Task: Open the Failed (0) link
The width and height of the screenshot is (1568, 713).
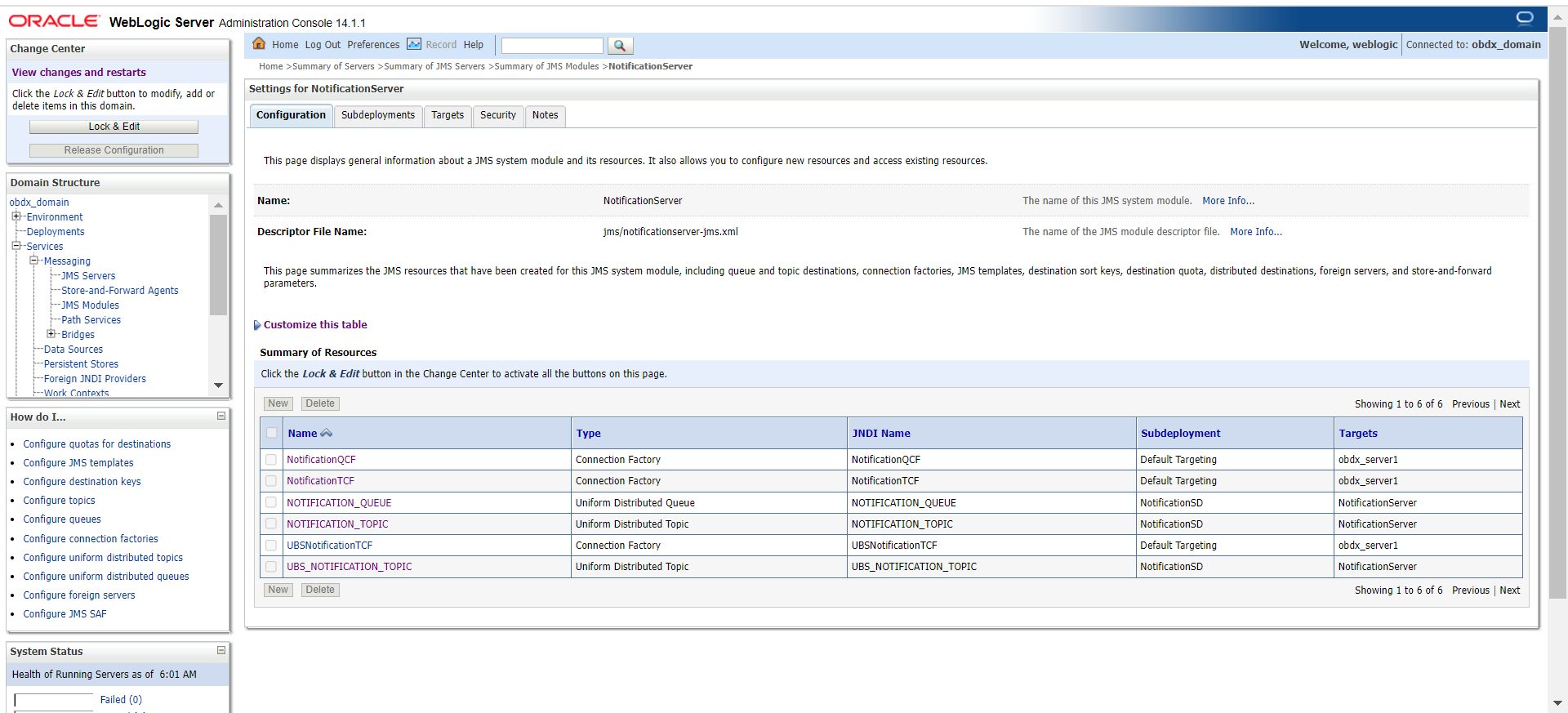Action: [121, 700]
